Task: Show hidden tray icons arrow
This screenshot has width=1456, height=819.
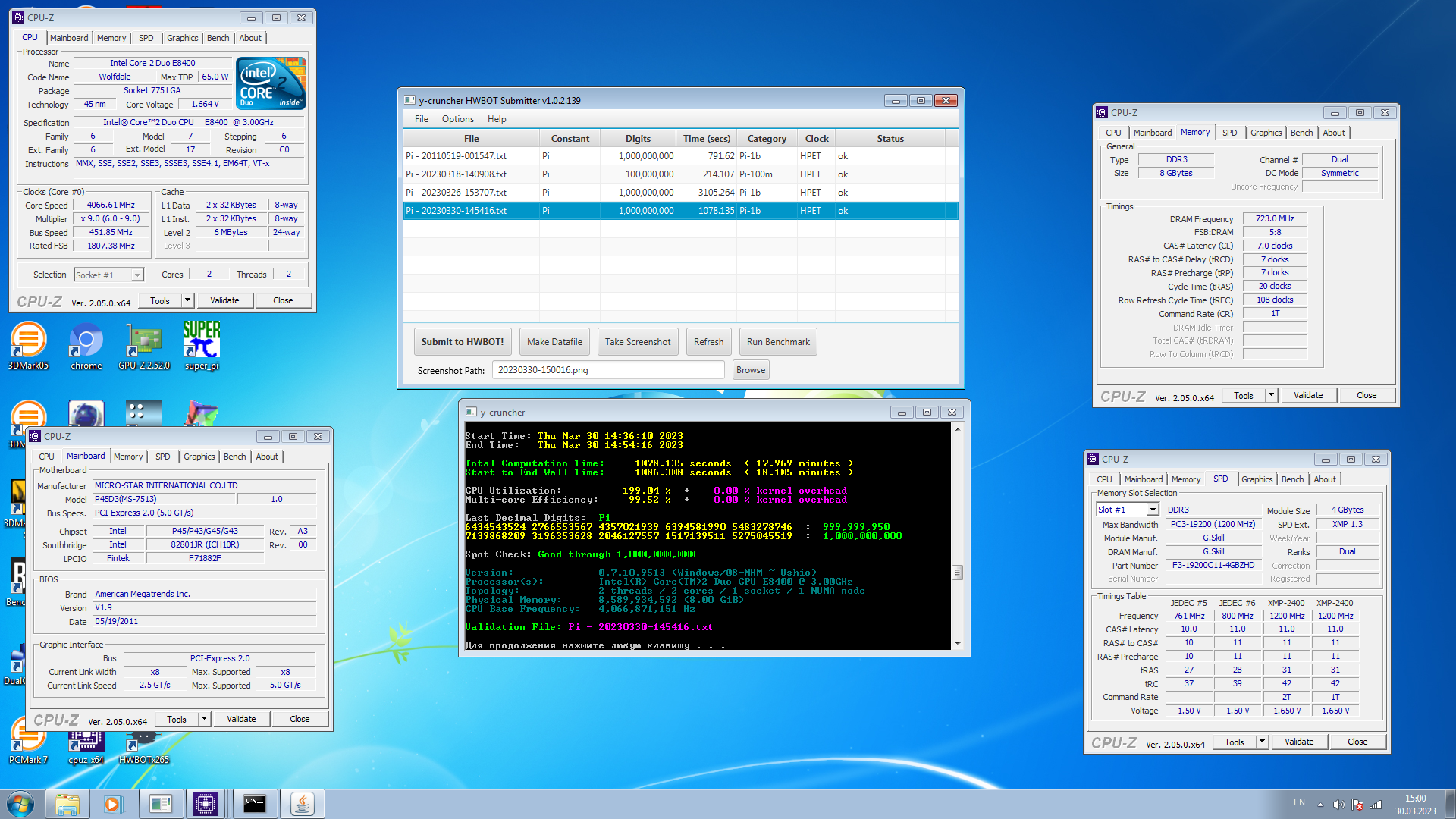Action: pos(1320,805)
